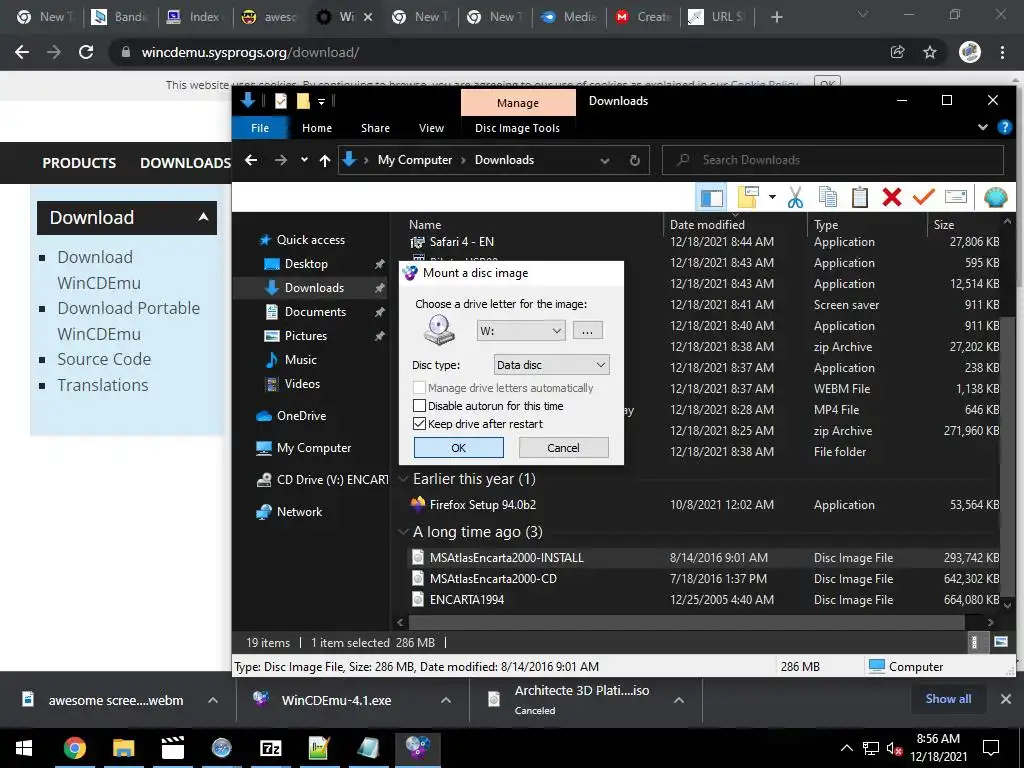Viewport: 1024px width, 768px height.
Task: Expand the address bar history dropdown
Action: click(x=605, y=160)
